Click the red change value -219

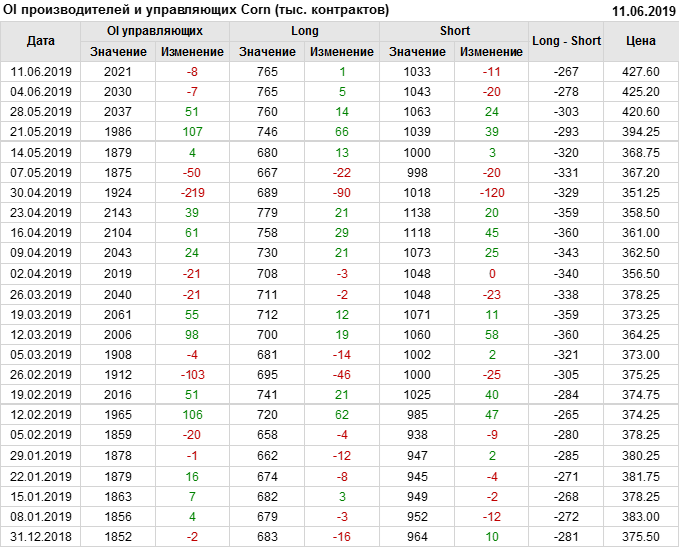[192, 193]
